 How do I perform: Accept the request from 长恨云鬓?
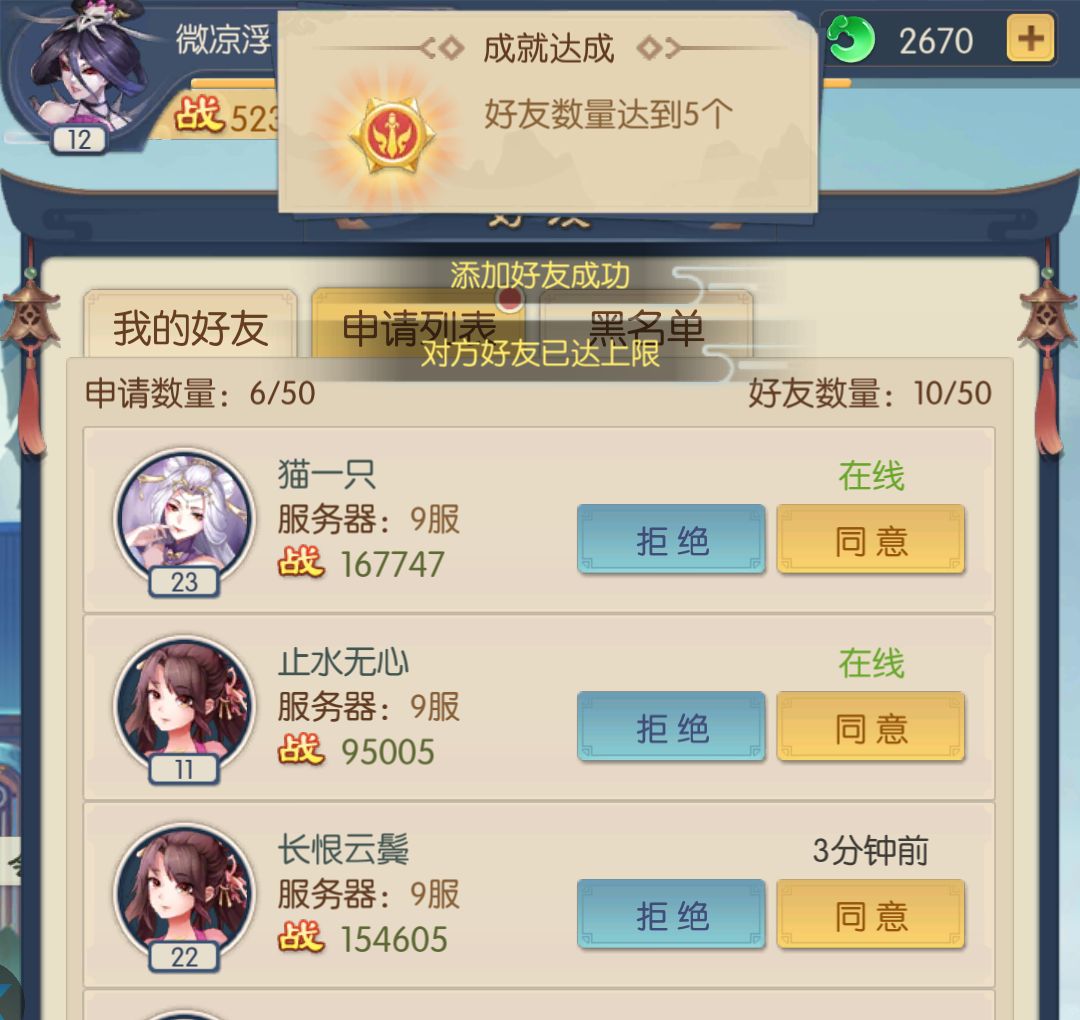(x=871, y=914)
